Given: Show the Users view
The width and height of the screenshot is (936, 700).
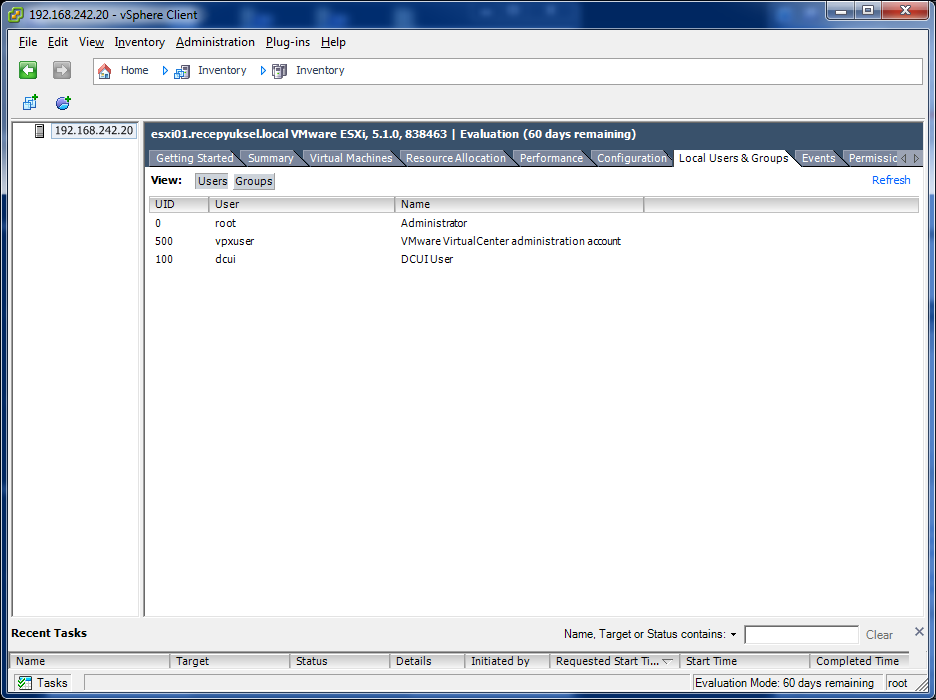Looking at the screenshot, I should tap(213, 181).
